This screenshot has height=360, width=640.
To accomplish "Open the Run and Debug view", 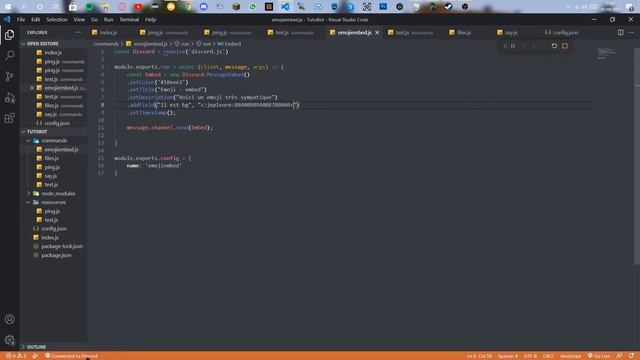I will point(9,98).
